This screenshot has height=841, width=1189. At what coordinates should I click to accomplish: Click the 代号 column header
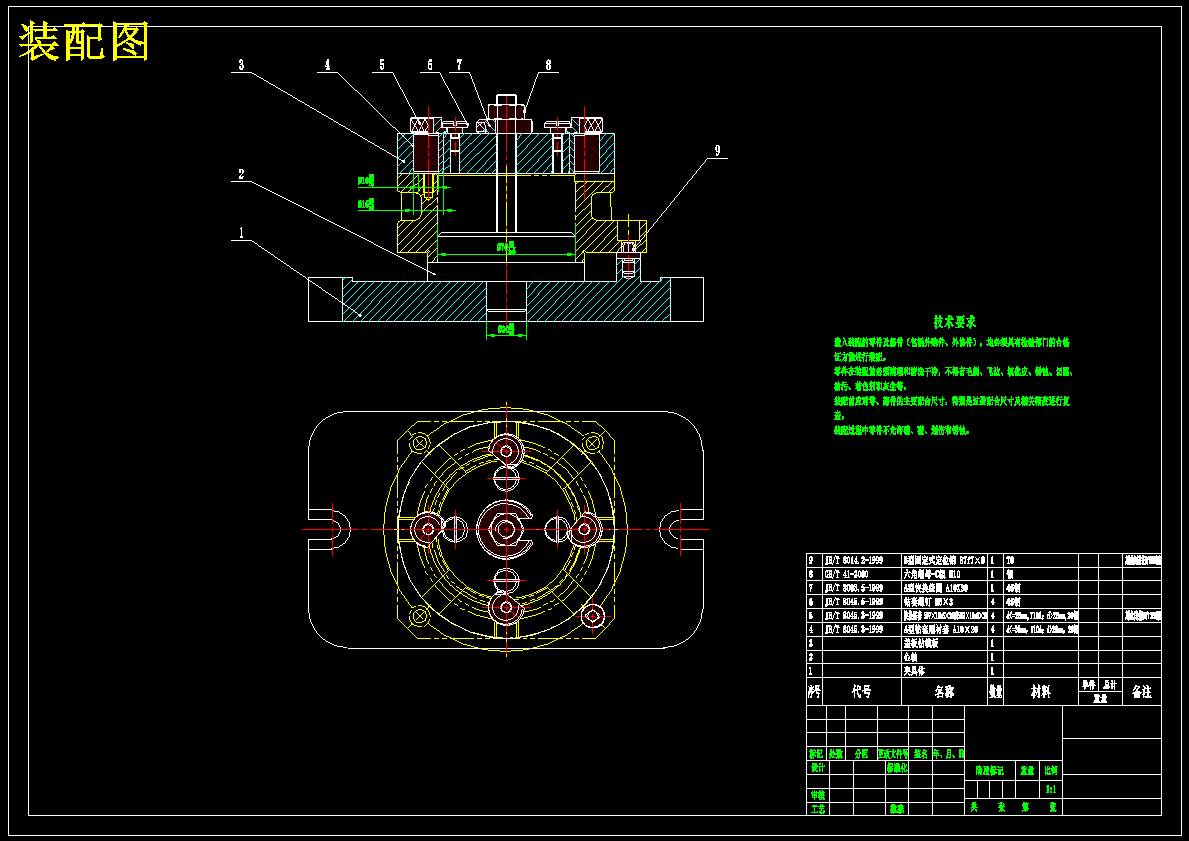tap(861, 692)
